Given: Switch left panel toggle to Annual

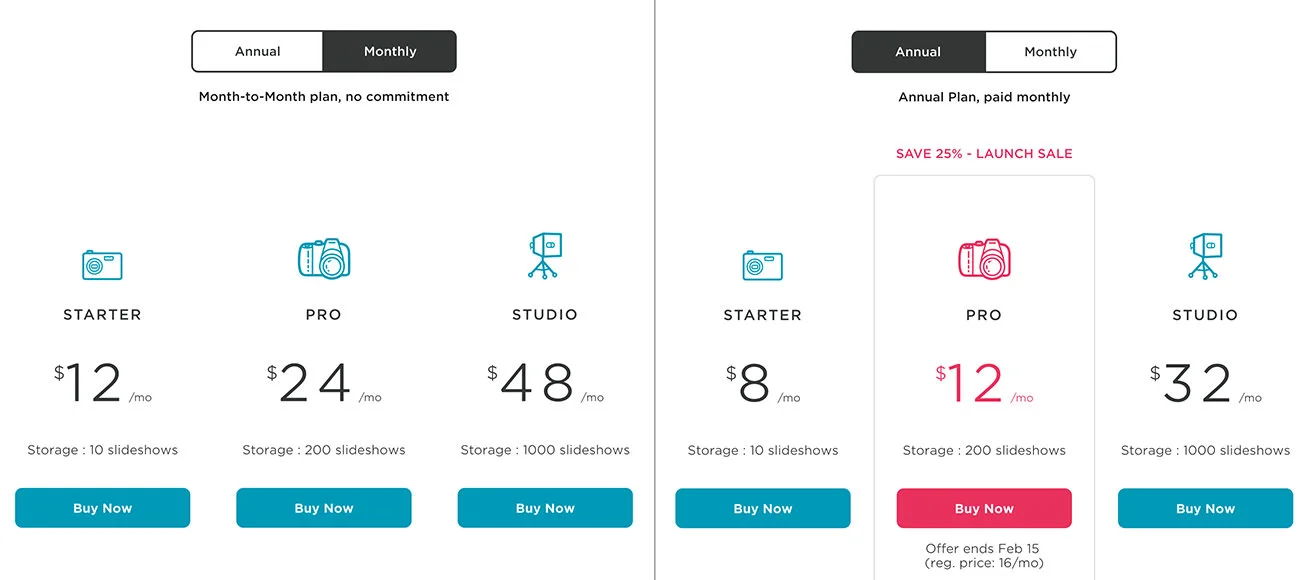Looking at the screenshot, I should 258,51.
